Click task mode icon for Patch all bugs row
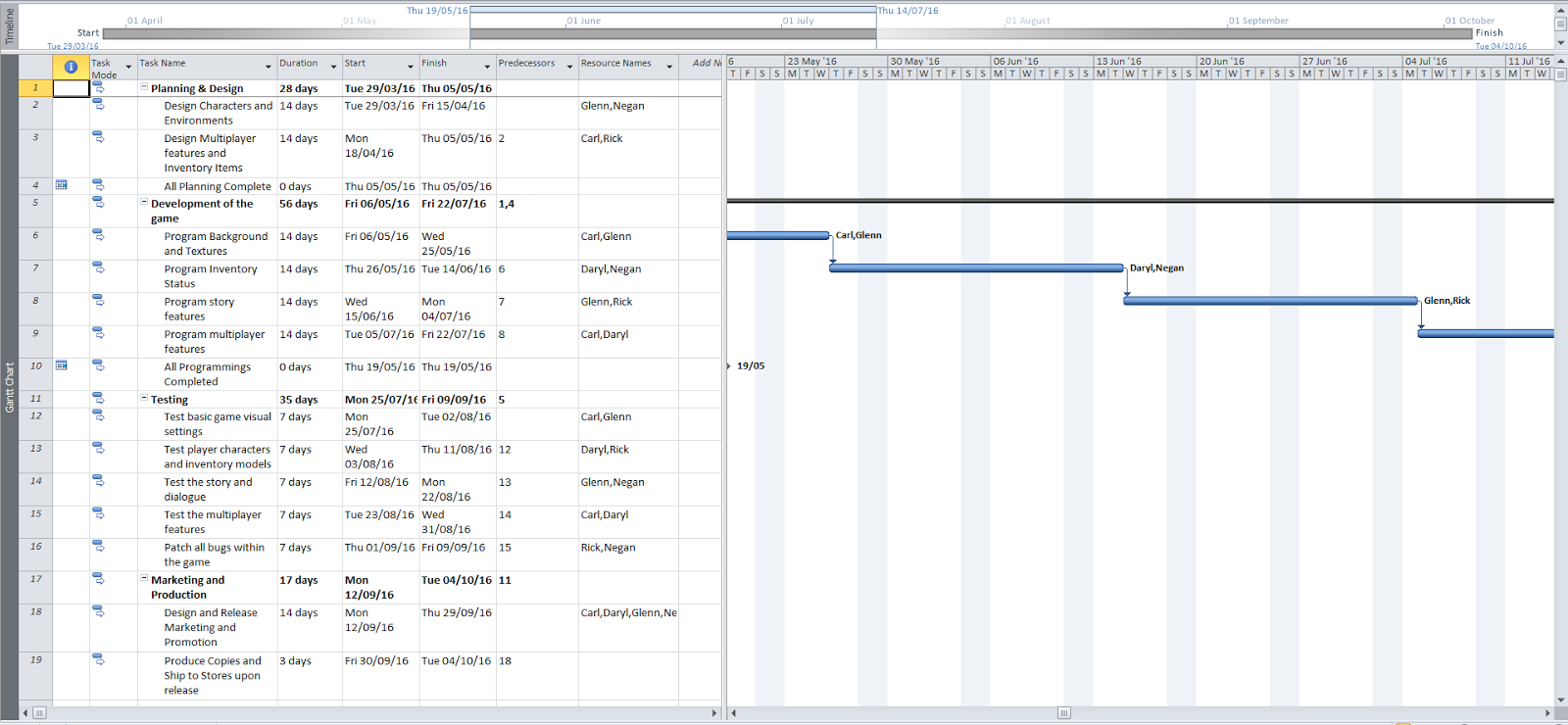Screen dimensions: 1568x725 tap(98, 547)
